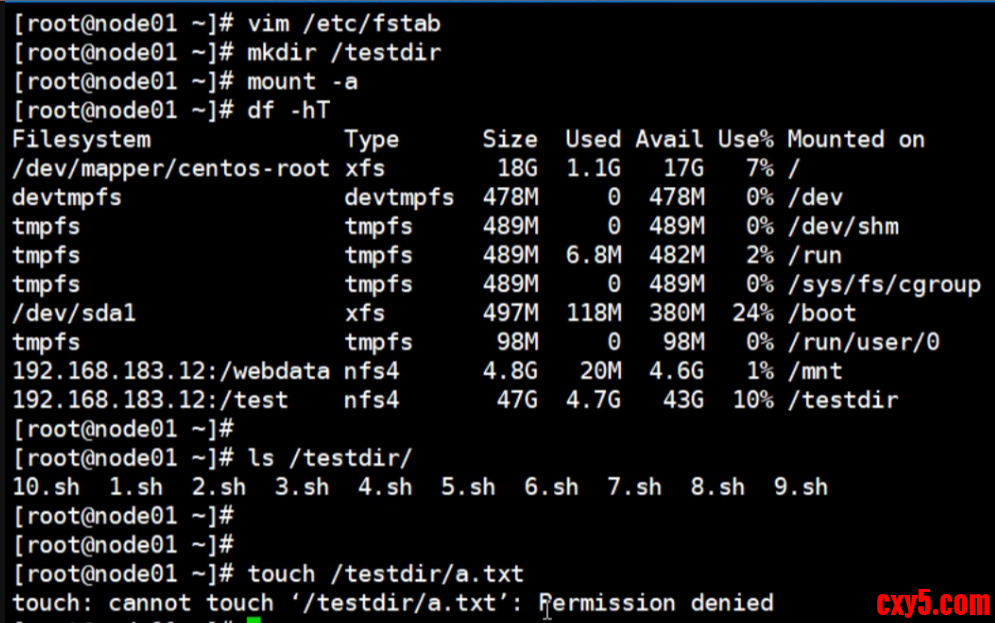
Task: Click the 'Use%' column header
Action: click(x=745, y=139)
